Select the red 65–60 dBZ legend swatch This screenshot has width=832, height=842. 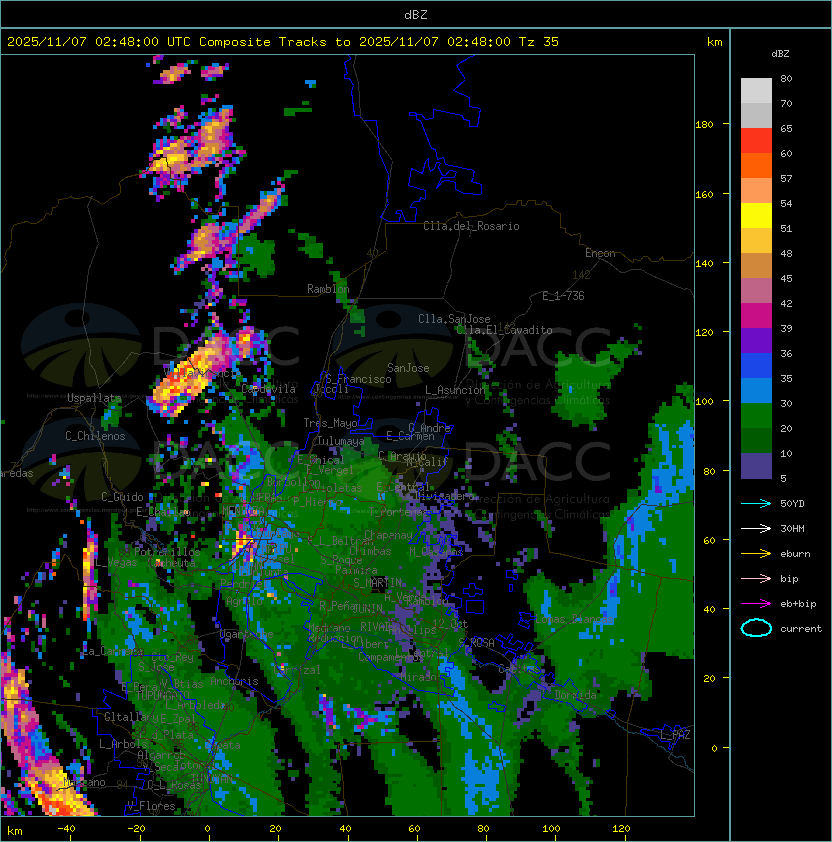point(756,140)
